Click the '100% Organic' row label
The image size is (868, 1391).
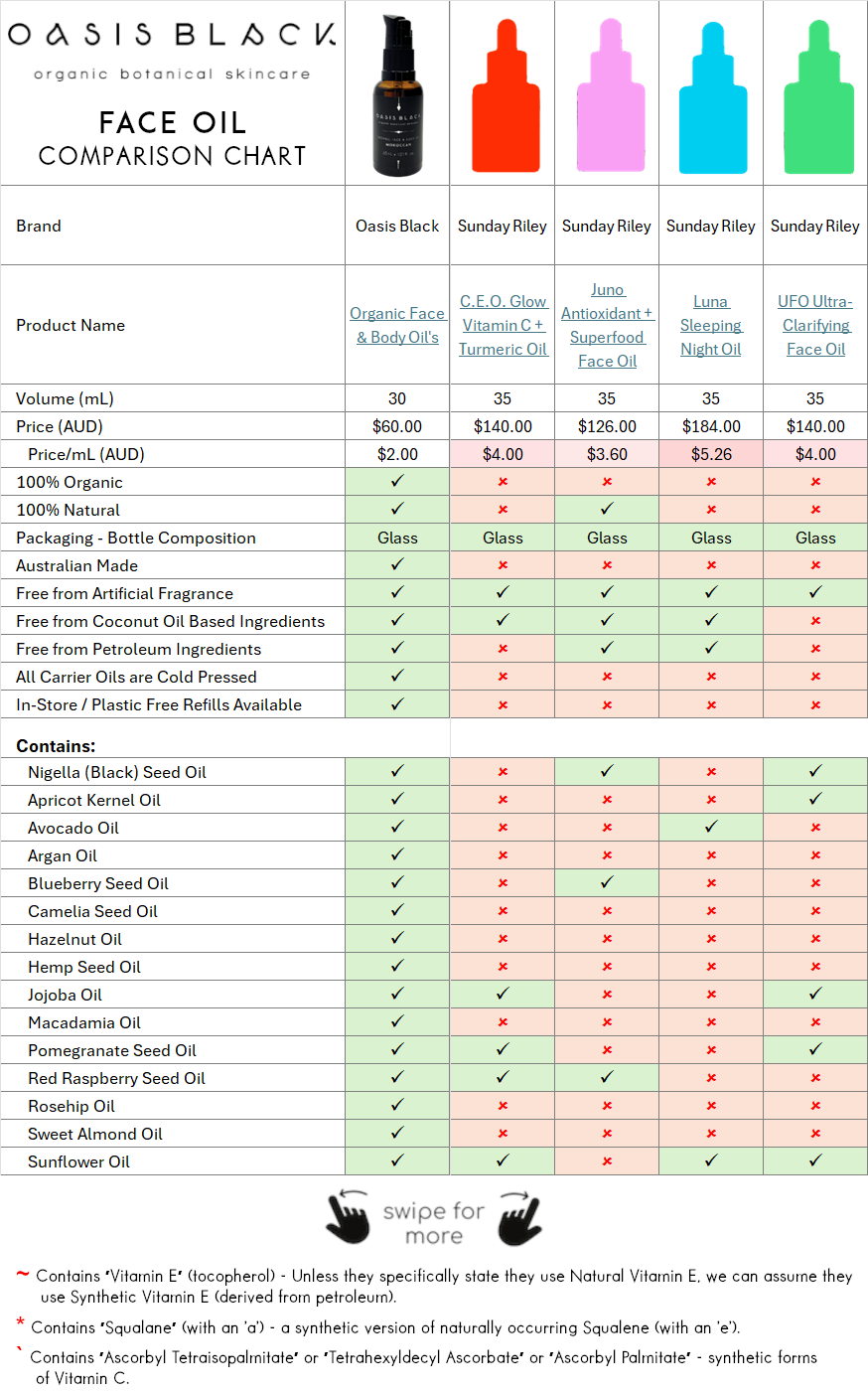pos(70,482)
